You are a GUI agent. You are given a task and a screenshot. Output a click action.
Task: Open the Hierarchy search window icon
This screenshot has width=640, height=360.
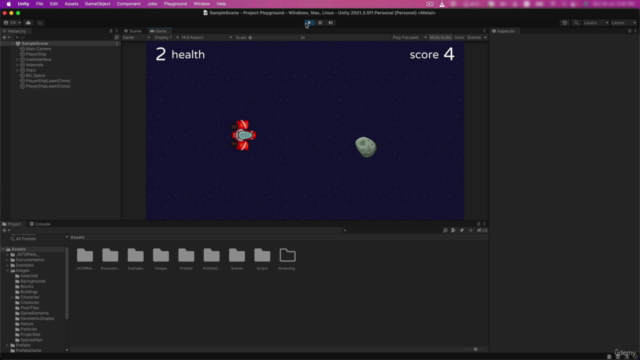[117, 38]
